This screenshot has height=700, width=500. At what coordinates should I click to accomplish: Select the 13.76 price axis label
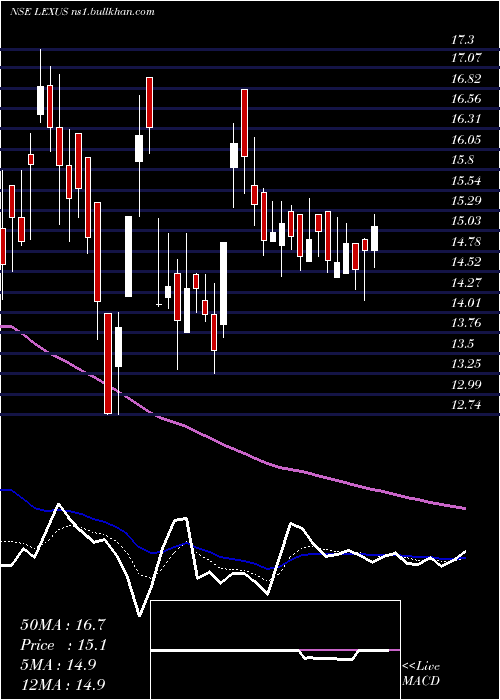(x=467, y=323)
